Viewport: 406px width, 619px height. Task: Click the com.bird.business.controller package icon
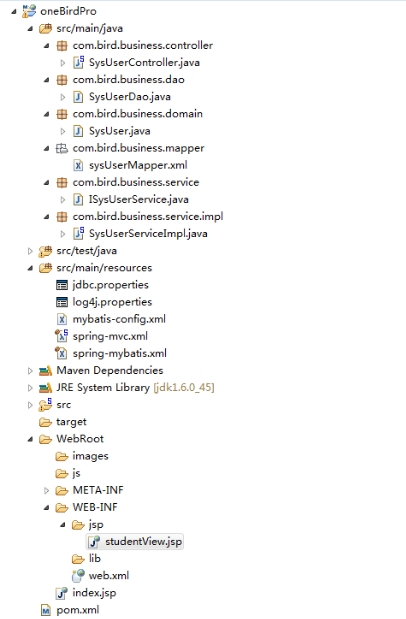pyautogui.click(x=62, y=45)
